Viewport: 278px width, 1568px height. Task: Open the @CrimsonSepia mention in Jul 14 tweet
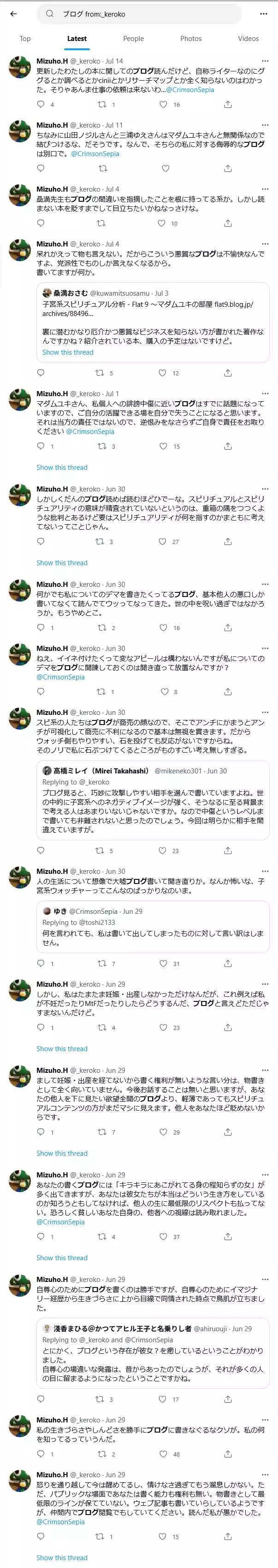click(x=189, y=89)
